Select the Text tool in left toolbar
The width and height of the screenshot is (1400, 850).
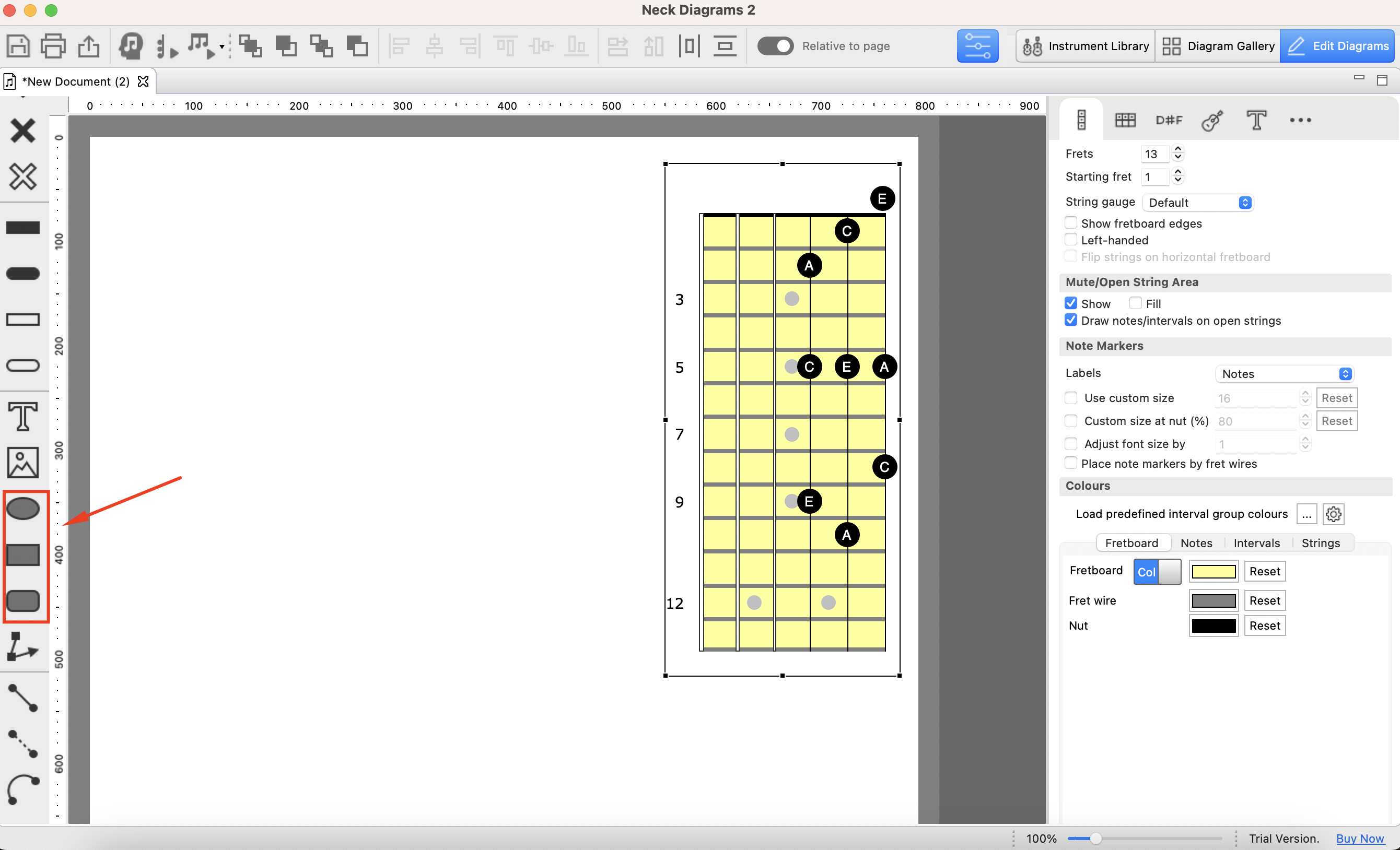[x=23, y=416]
